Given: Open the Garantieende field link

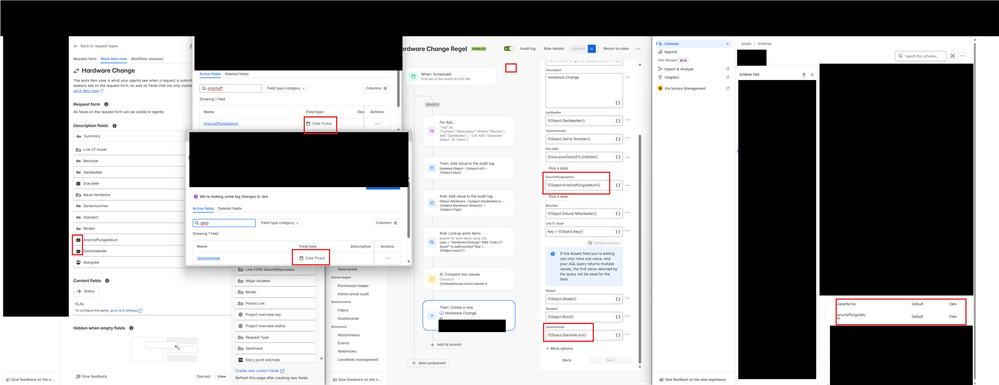Looking at the screenshot, I should pyautogui.click(x=208, y=258).
